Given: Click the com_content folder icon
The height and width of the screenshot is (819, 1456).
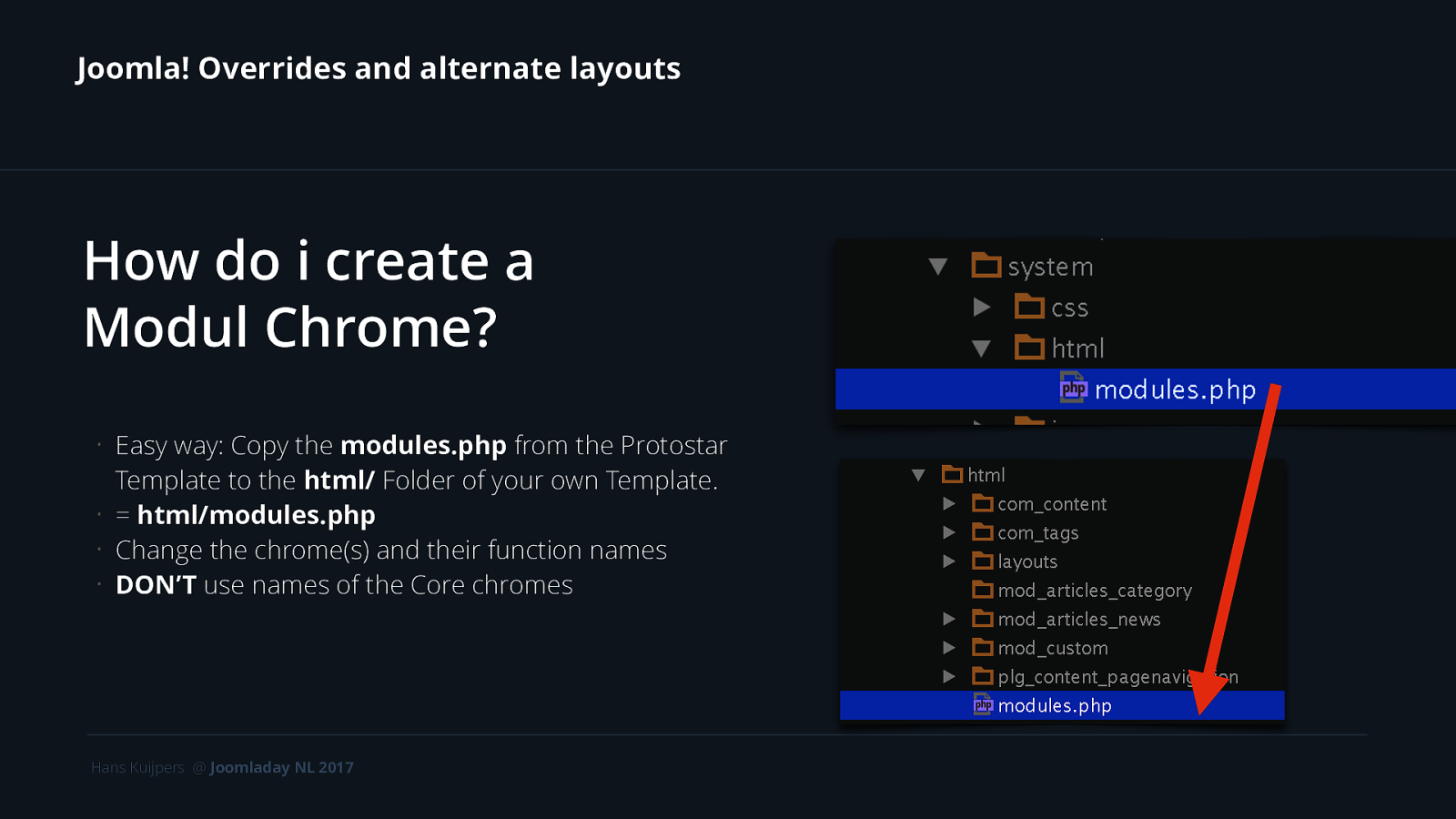Looking at the screenshot, I should tap(983, 503).
